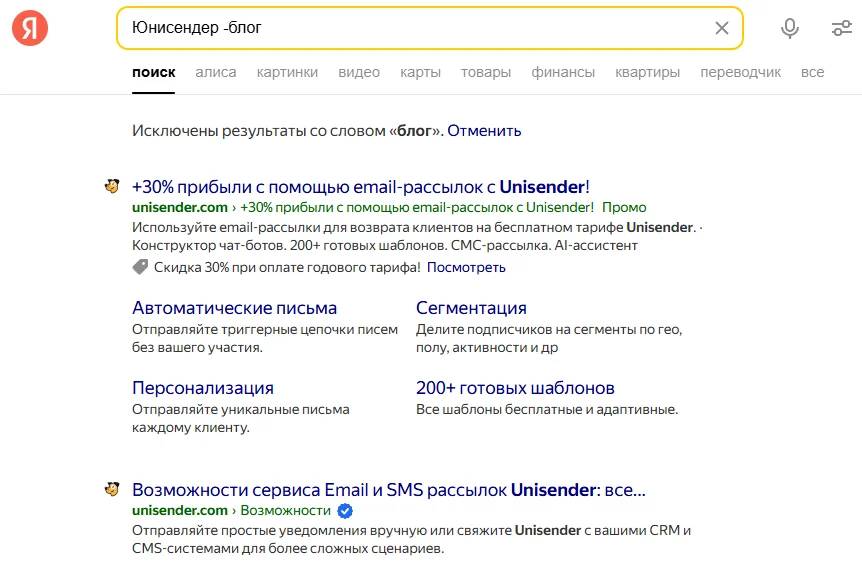Click the Yandex logo icon
This screenshot has height=582, width=862.
tap(30, 28)
